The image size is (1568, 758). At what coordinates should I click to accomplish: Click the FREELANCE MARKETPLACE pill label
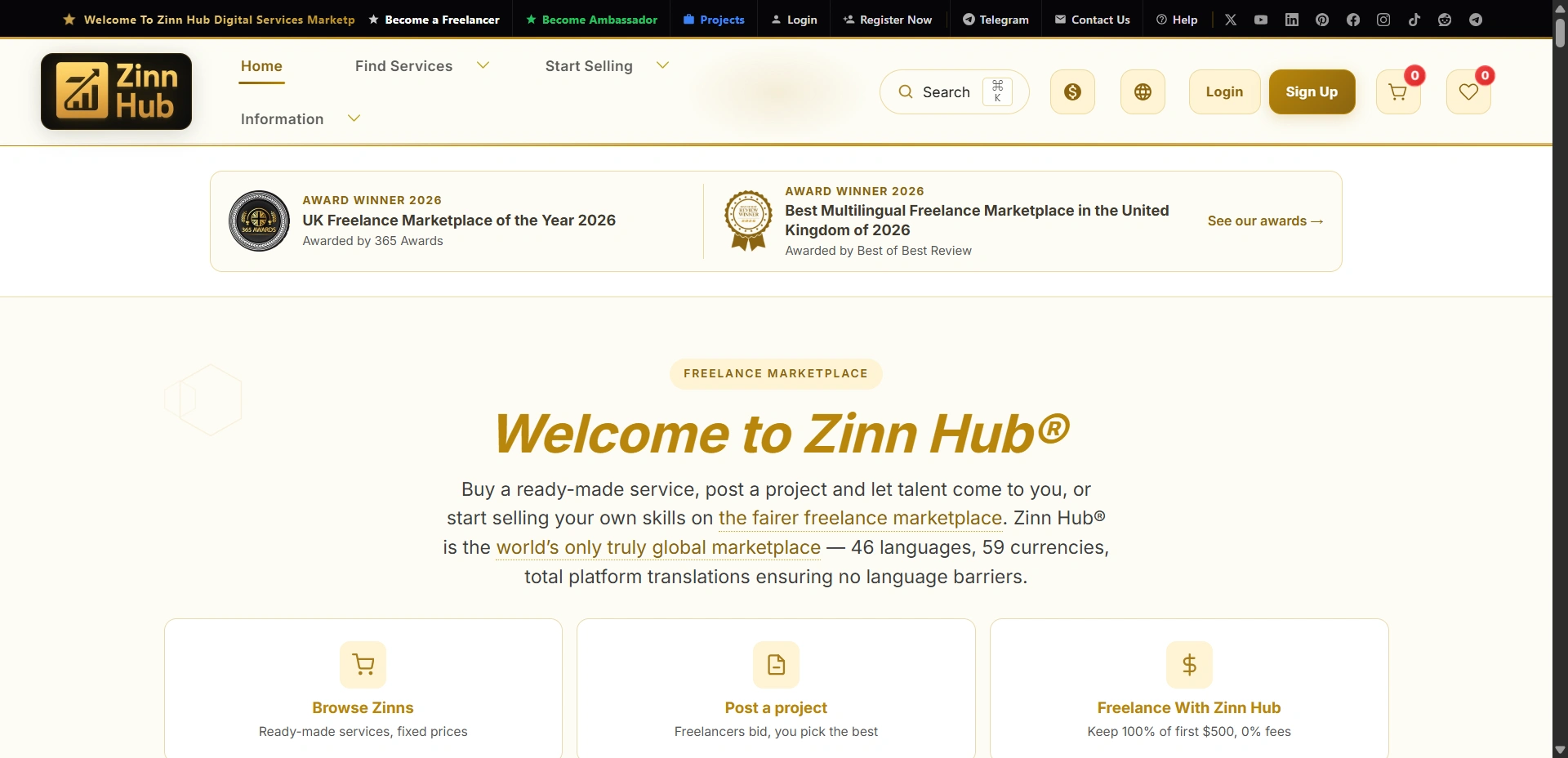tap(776, 373)
